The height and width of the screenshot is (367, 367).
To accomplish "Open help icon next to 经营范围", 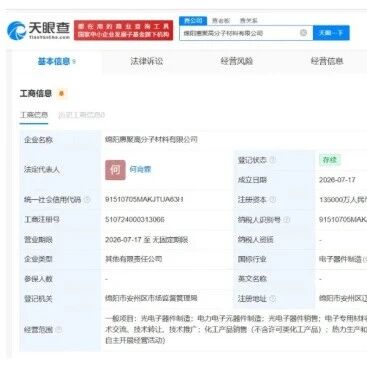I will tap(58, 330).
